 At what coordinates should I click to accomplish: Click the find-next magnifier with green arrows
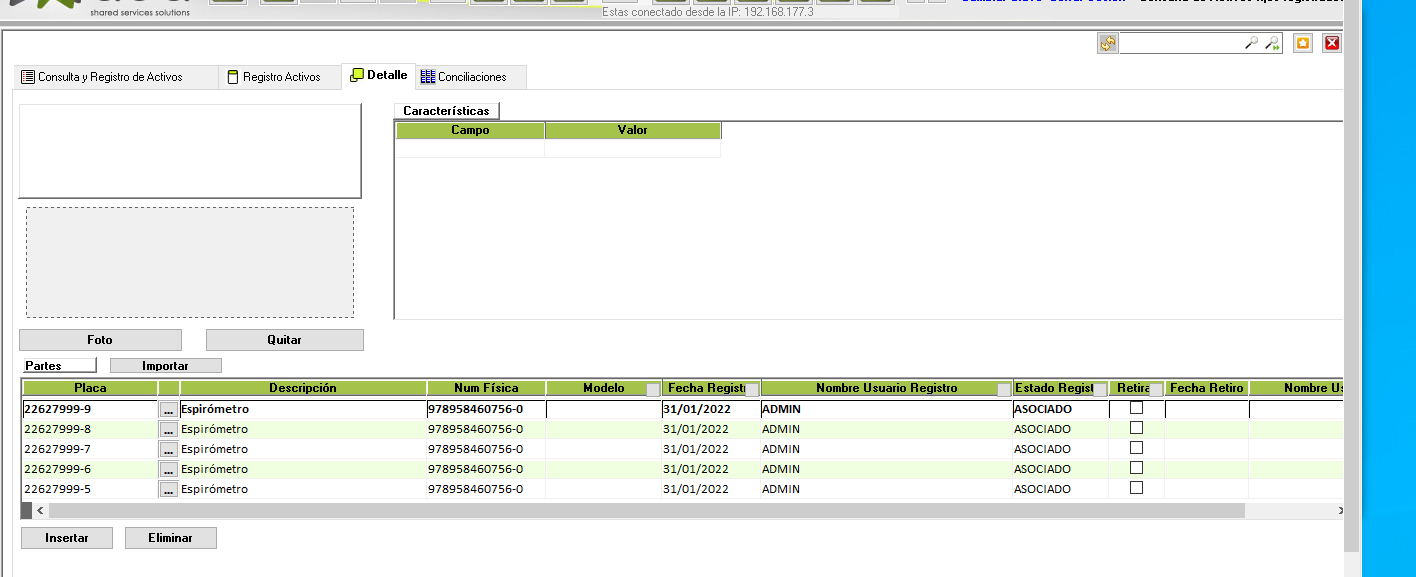[1272, 43]
